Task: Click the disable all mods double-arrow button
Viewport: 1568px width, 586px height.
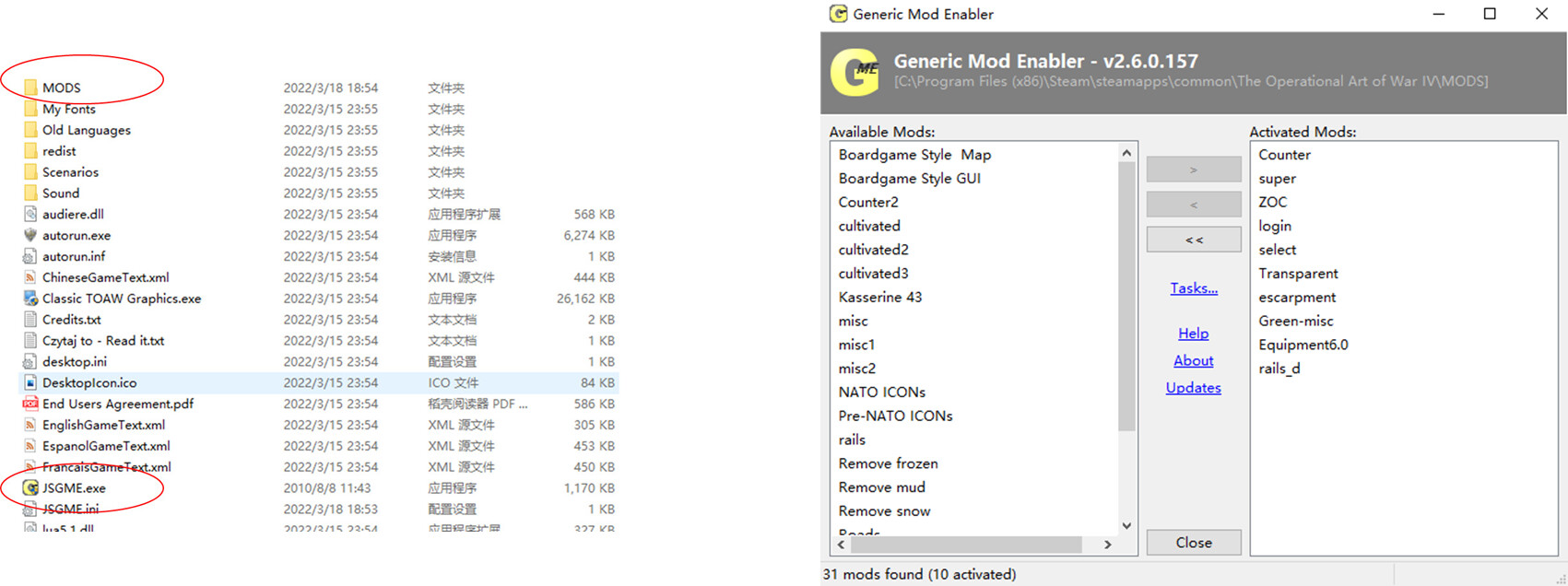Action: pos(1194,240)
